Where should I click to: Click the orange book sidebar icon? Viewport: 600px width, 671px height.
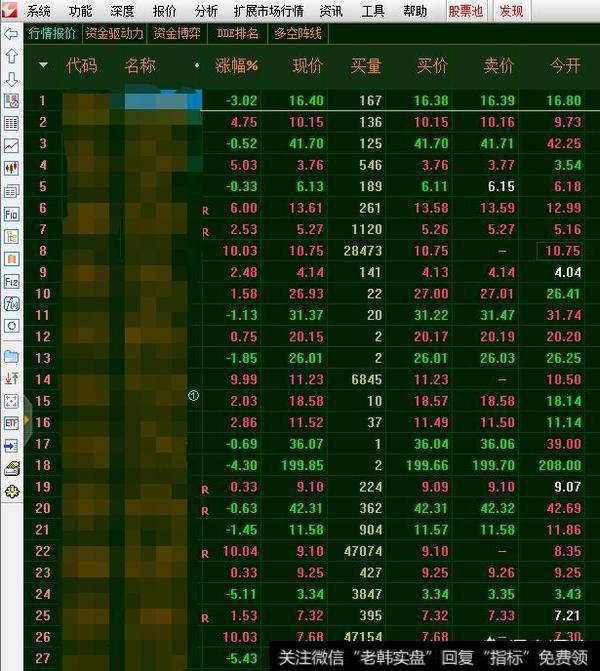click(11, 258)
